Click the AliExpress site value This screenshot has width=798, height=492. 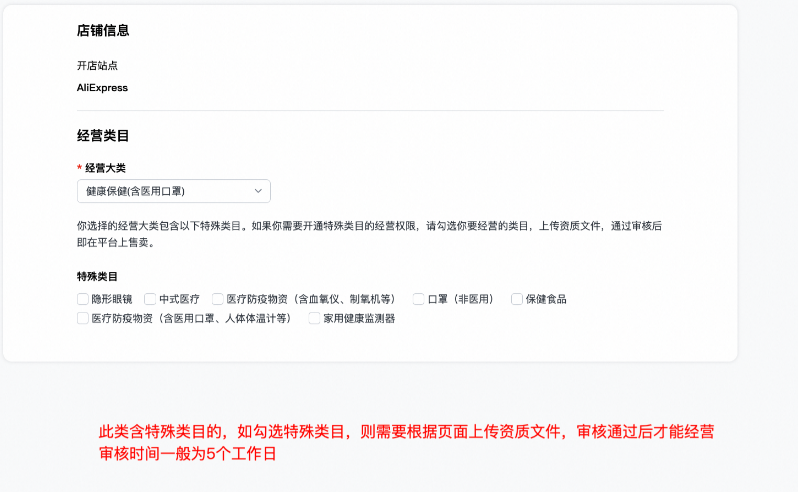tap(102, 88)
